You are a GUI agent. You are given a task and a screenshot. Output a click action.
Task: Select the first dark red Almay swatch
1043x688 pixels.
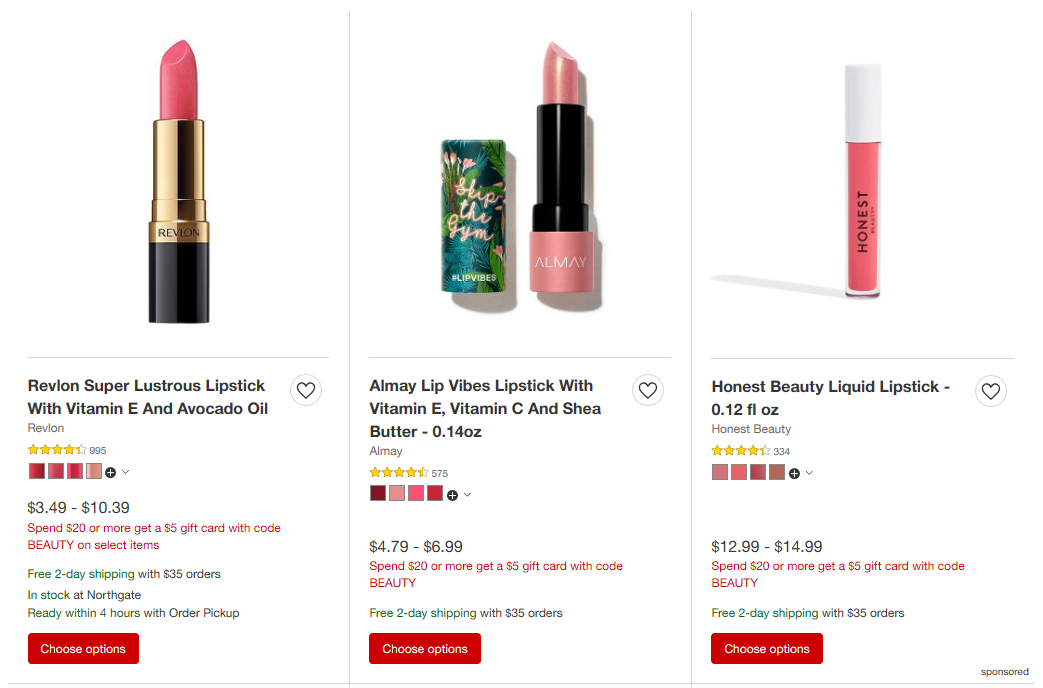click(x=378, y=493)
